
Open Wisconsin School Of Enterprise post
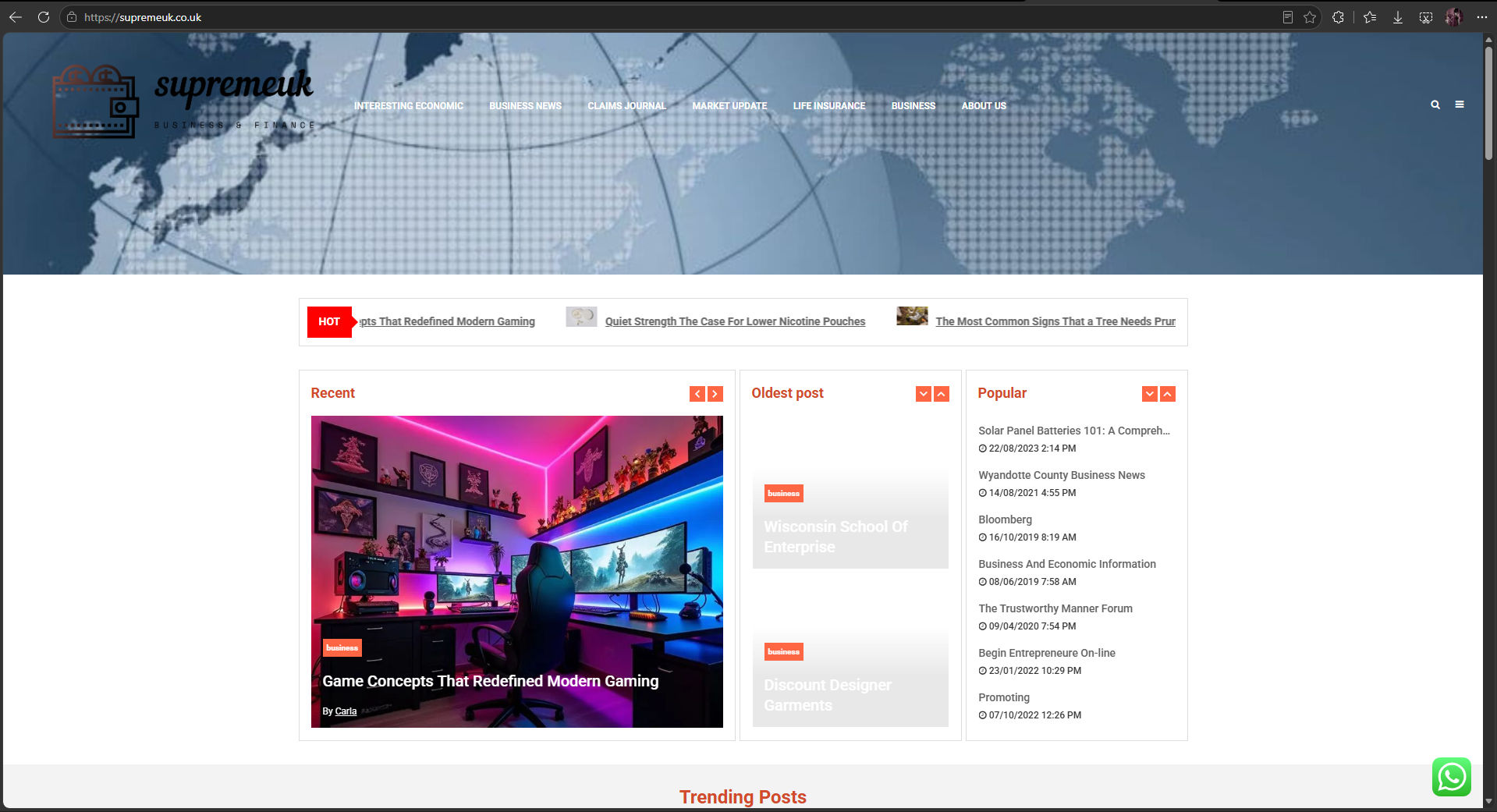click(x=836, y=537)
